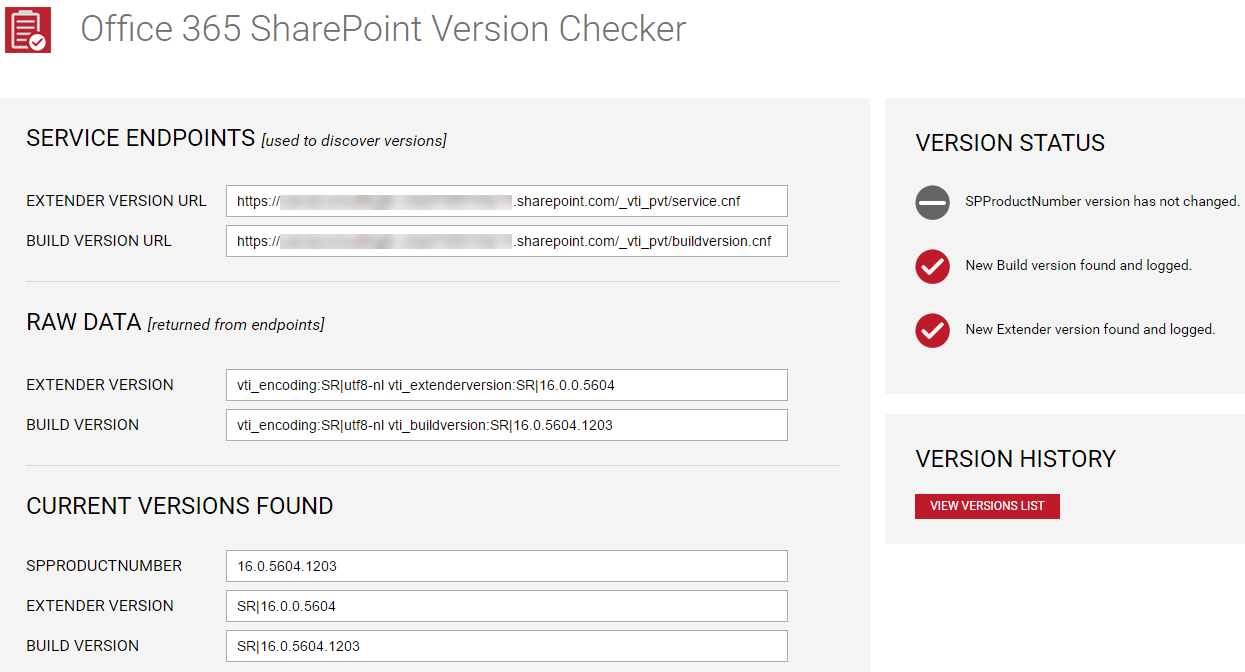Screen dimensions: 1245x672
Task: Click the New Build version found and logged text
Action: coord(1078,266)
